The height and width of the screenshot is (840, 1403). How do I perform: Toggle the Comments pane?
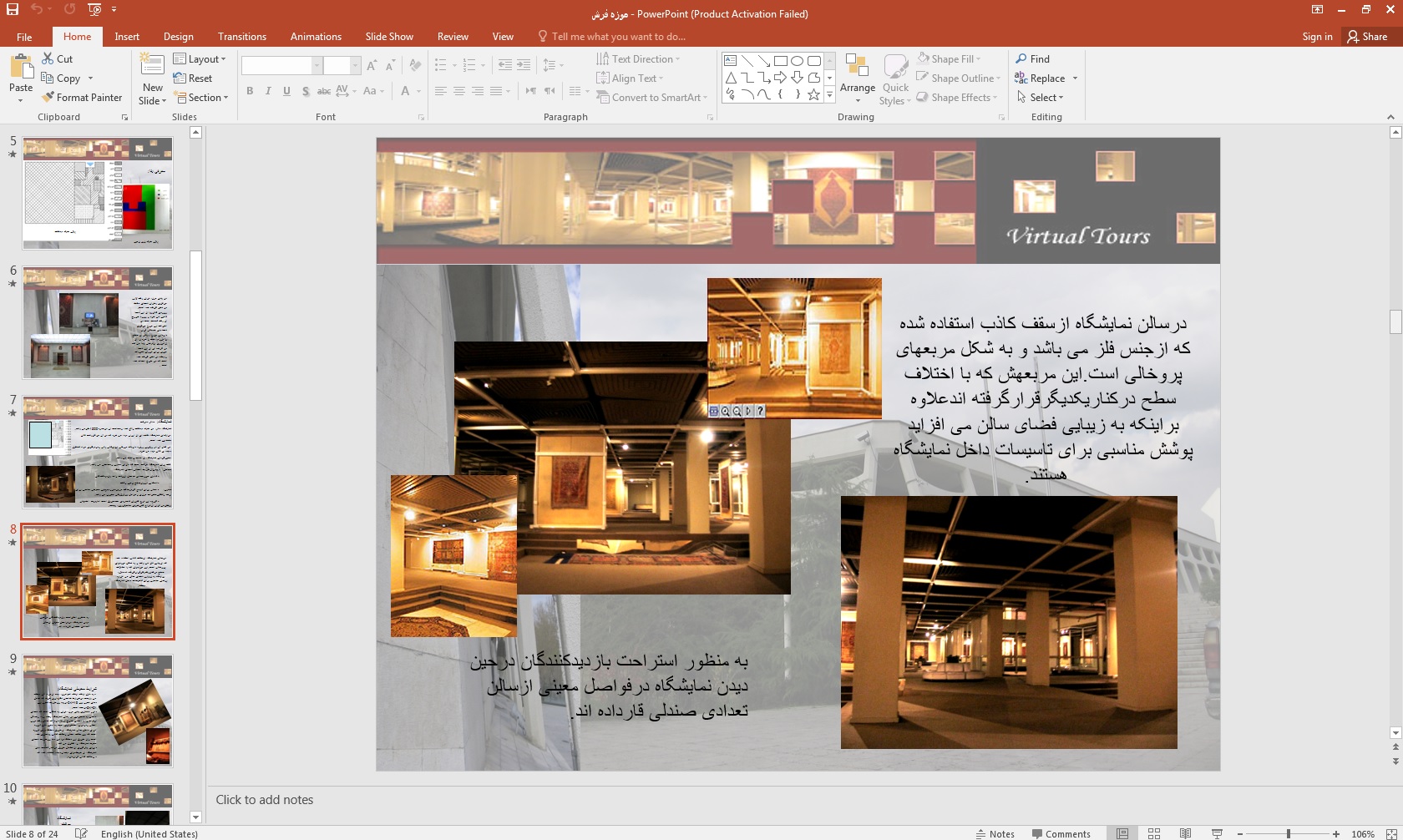[x=1061, y=833]
